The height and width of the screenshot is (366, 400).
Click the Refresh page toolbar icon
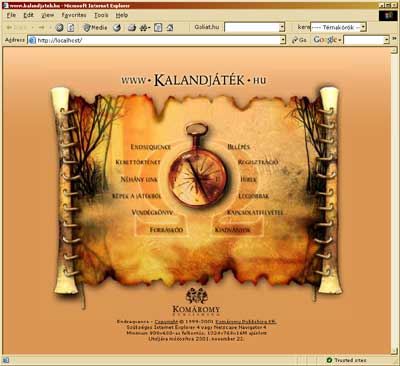pyautogui.click(x=71, y=28)
